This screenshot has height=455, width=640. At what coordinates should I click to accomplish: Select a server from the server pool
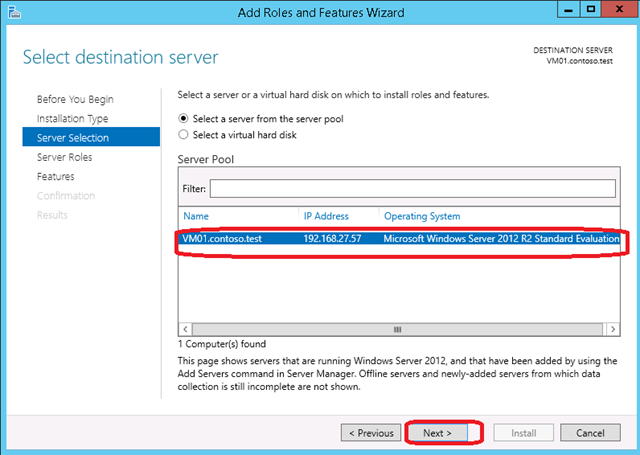(x=261, y=119)
